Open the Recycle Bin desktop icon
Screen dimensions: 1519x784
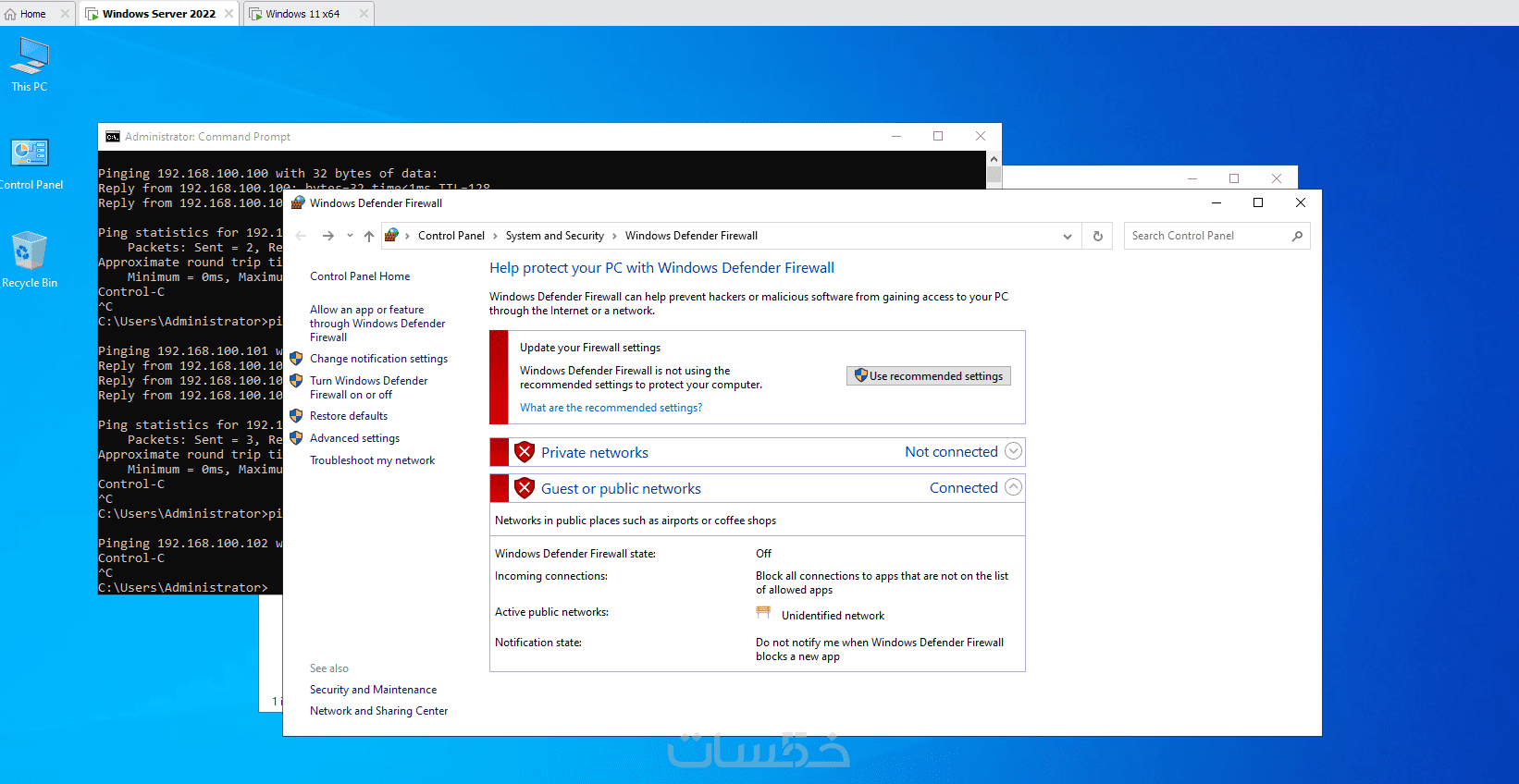click(x=30, y=260)
